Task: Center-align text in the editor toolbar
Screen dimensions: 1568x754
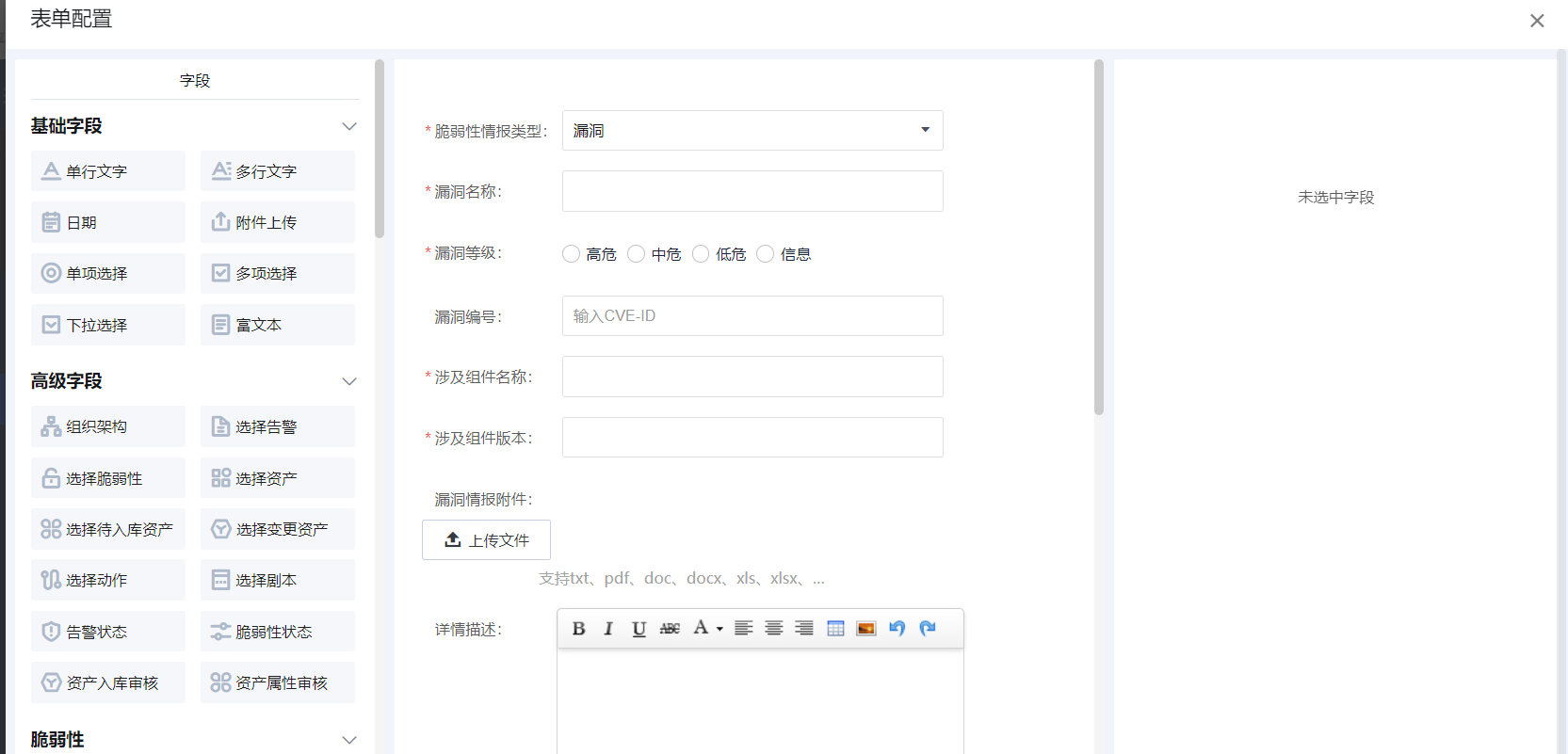Action: coord(774,629)
